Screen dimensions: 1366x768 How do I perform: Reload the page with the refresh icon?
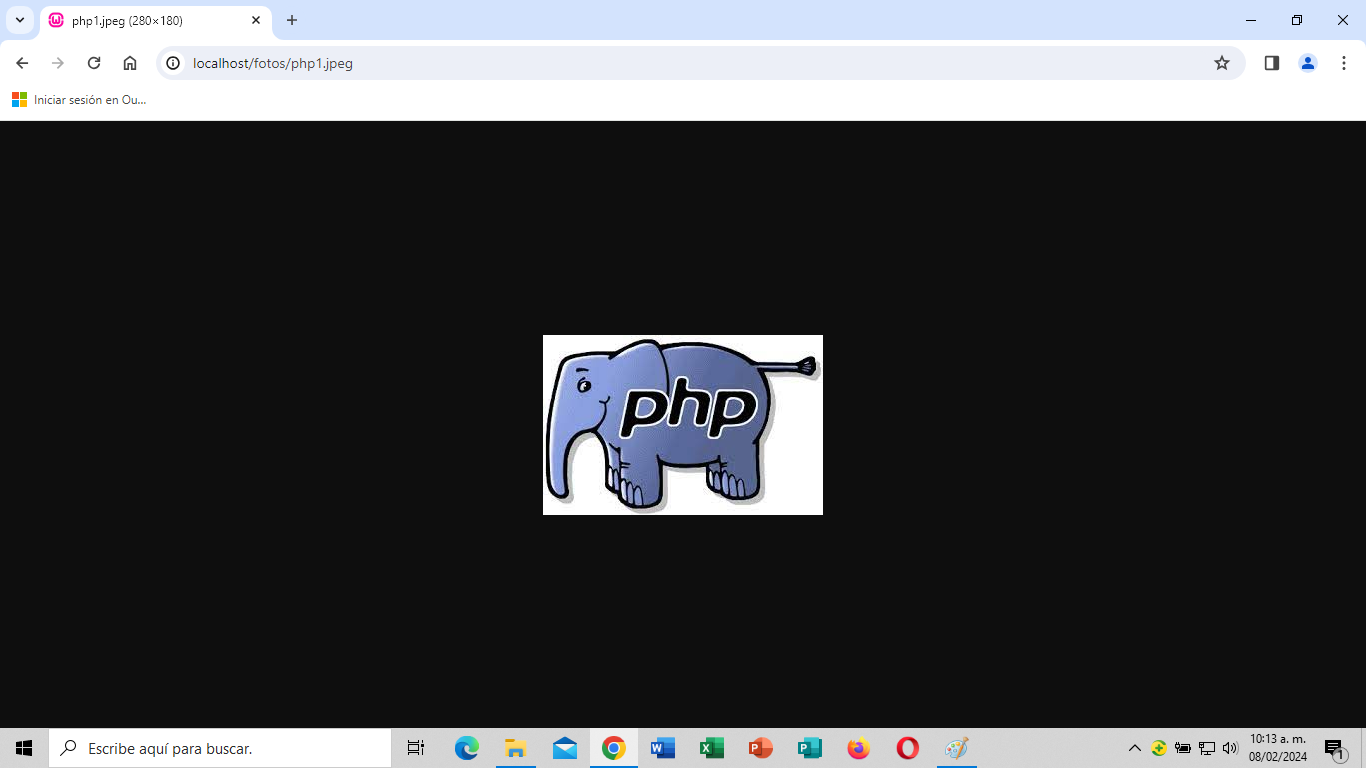[94, 63]
